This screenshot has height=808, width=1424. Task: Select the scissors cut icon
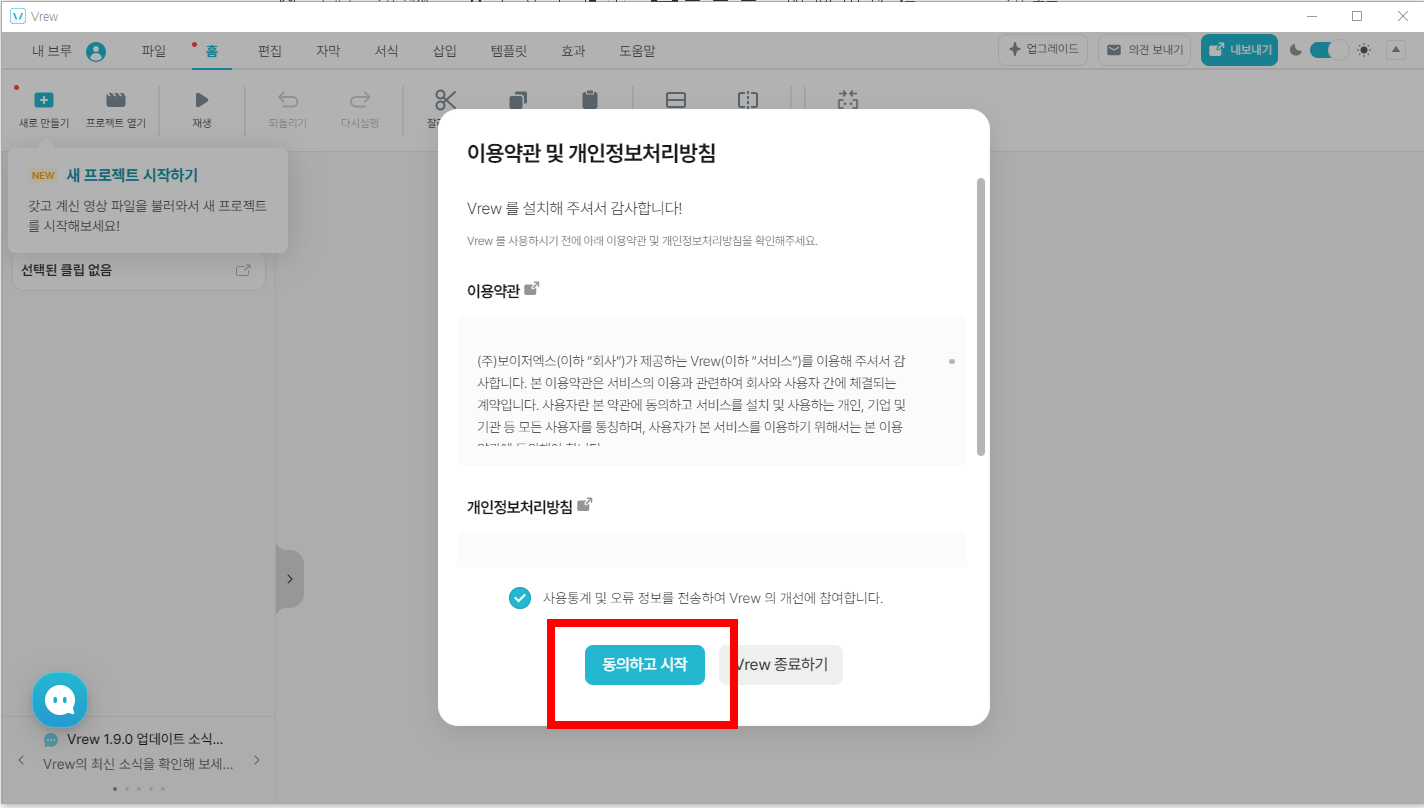click(x=446, y=100)
